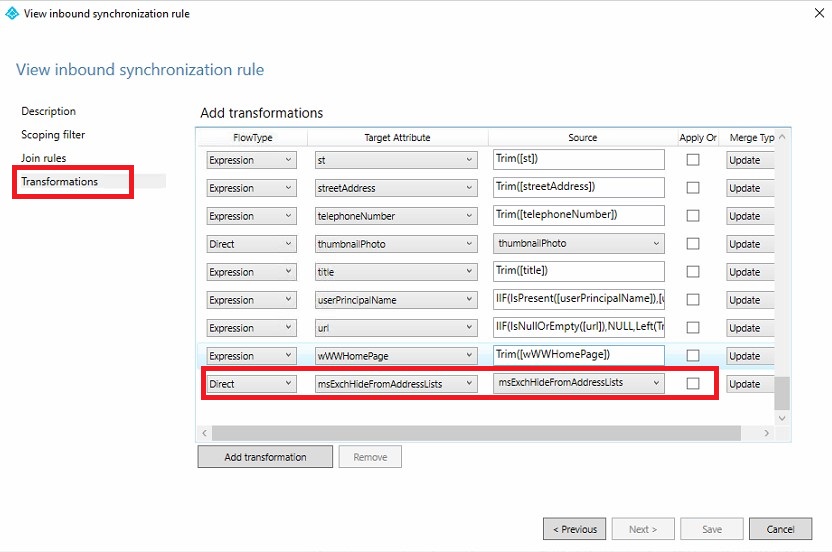Toggle Apply Once checkbox for st row
The image size is (832, 552).
click(x=692, y=160)
